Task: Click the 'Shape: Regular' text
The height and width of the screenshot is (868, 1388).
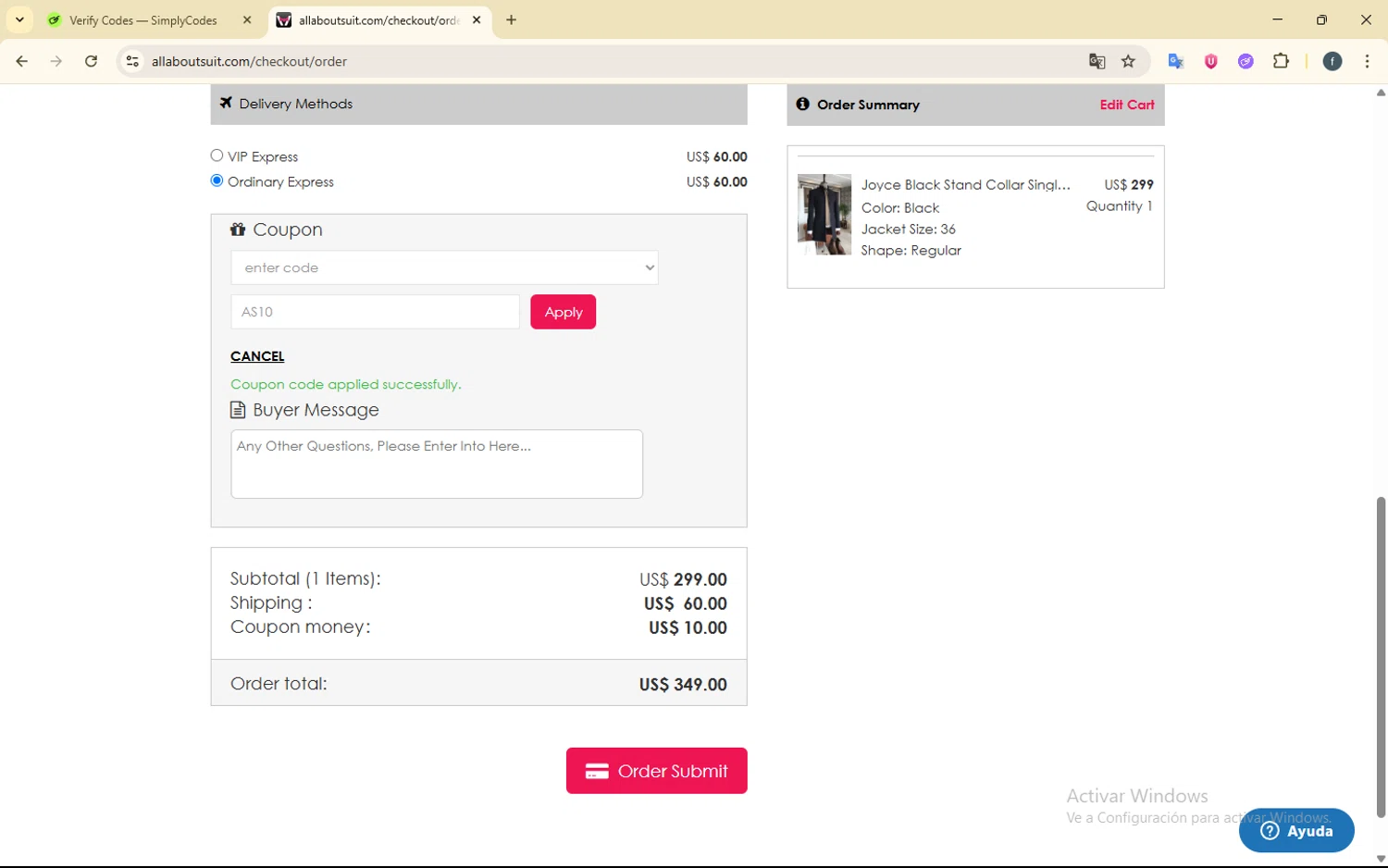Action: 911,250
